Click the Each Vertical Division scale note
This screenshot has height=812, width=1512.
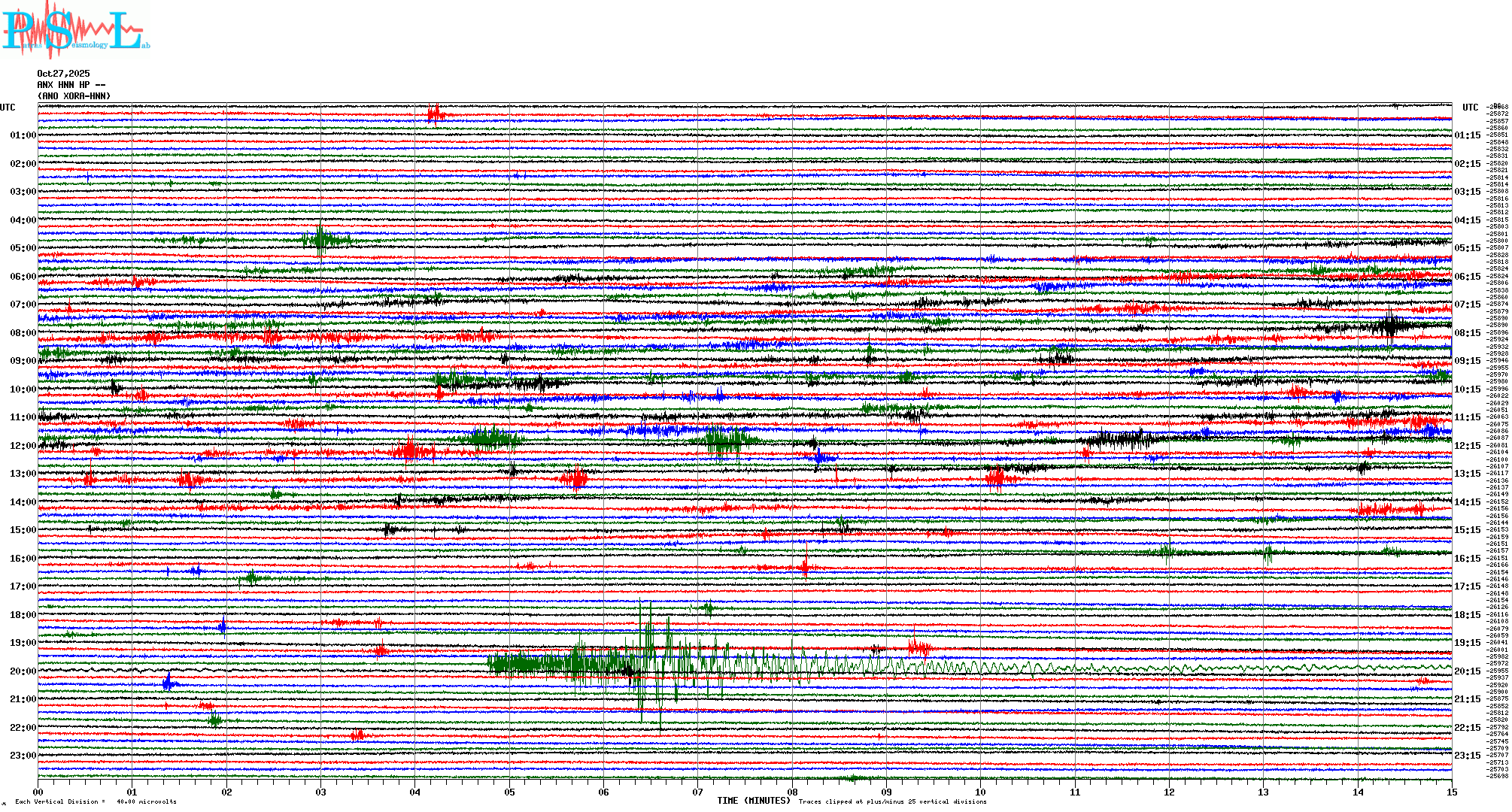click(x=96, y=801)
